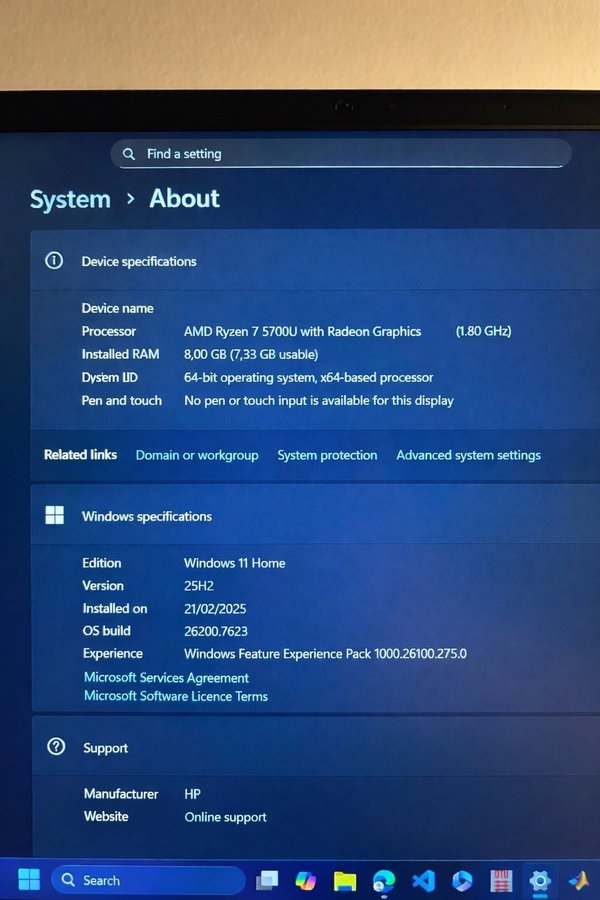Open Domain or workgroup link
The image size is (600, 900).
click(197, 455)
